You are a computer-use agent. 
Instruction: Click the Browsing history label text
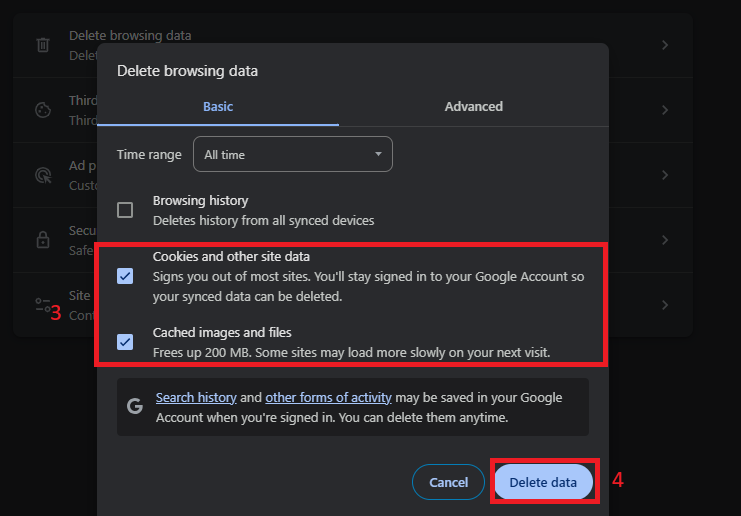tap(200, 200)
